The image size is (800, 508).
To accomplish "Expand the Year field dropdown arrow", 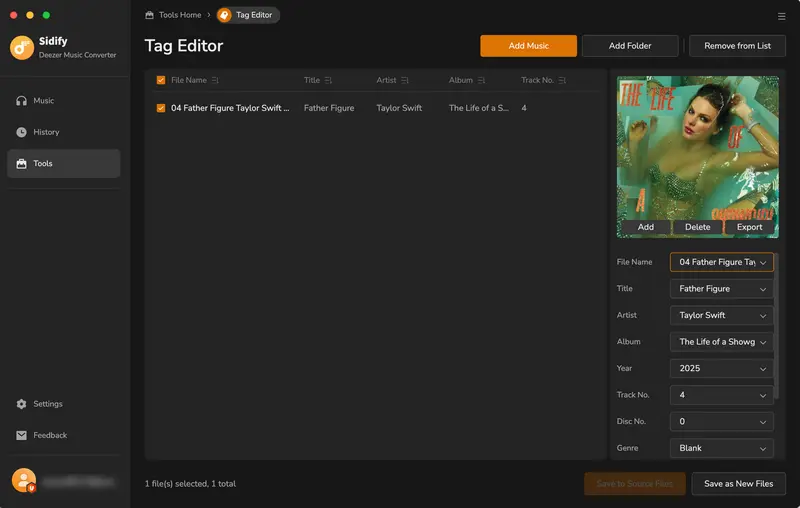I will 763,369.
